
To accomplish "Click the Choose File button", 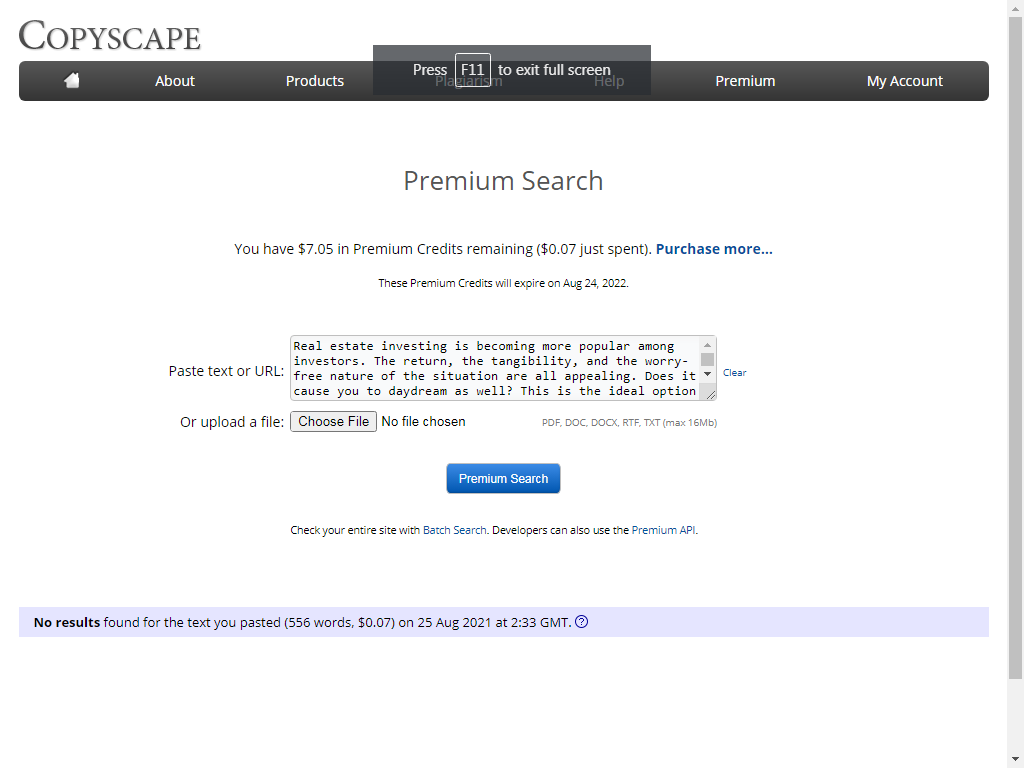I will point(333,421).
